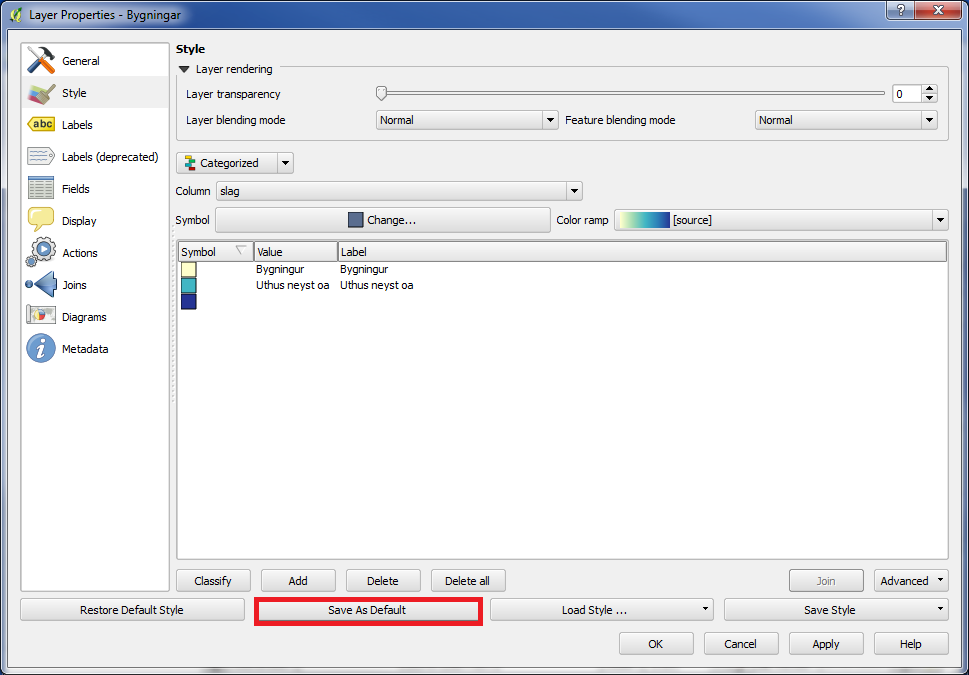Viewport: 969px width, 675px height.
Task: Decrease the transparency value with down arrow
Action: click(x=929, y=98)
